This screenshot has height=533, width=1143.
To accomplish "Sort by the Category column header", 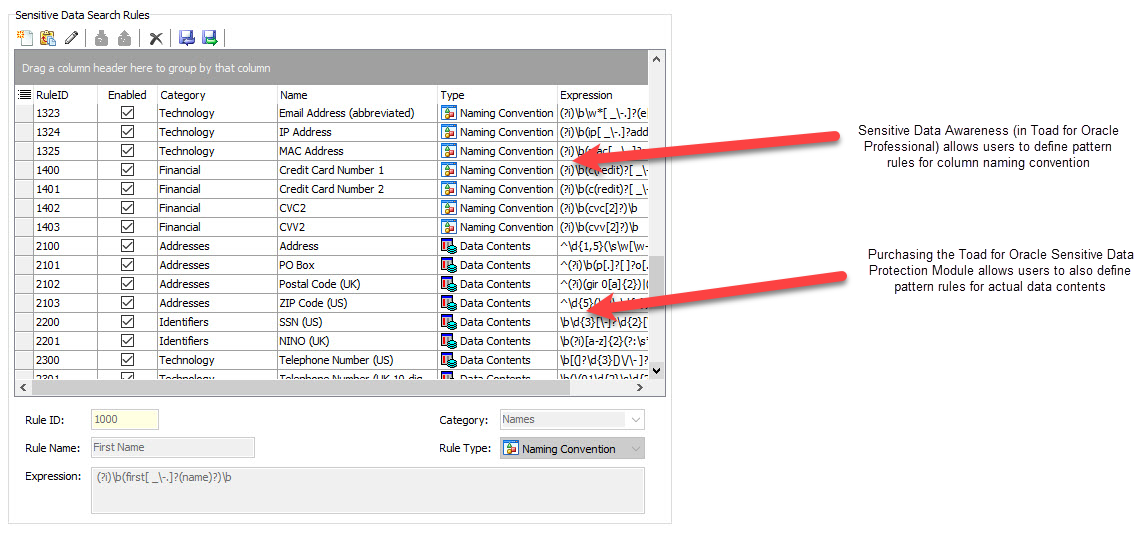I will [x=216, y=95].
